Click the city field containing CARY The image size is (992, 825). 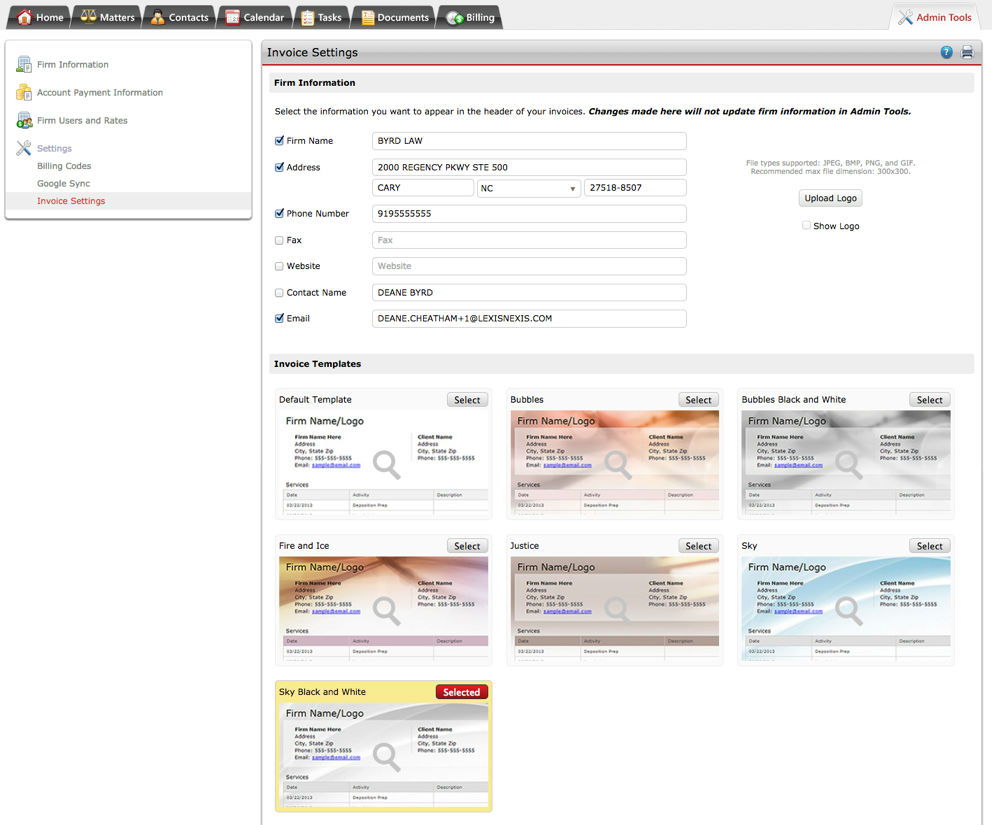423,188
